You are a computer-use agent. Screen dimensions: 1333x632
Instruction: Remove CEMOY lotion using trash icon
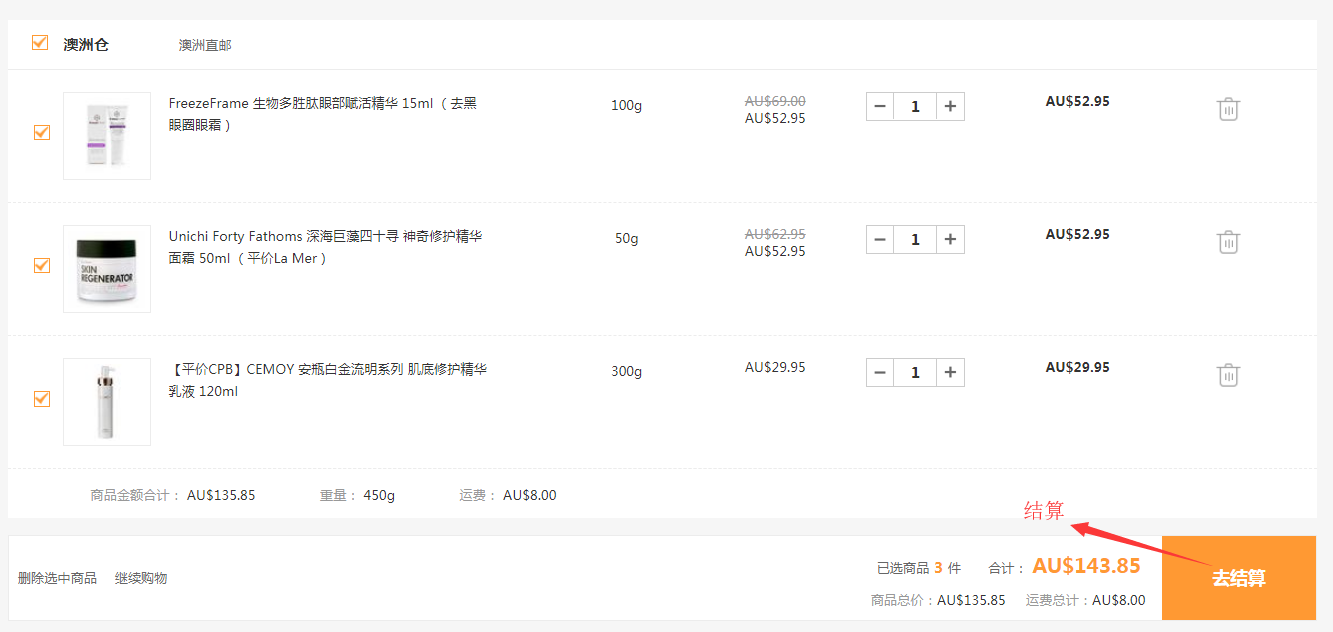1228,375
